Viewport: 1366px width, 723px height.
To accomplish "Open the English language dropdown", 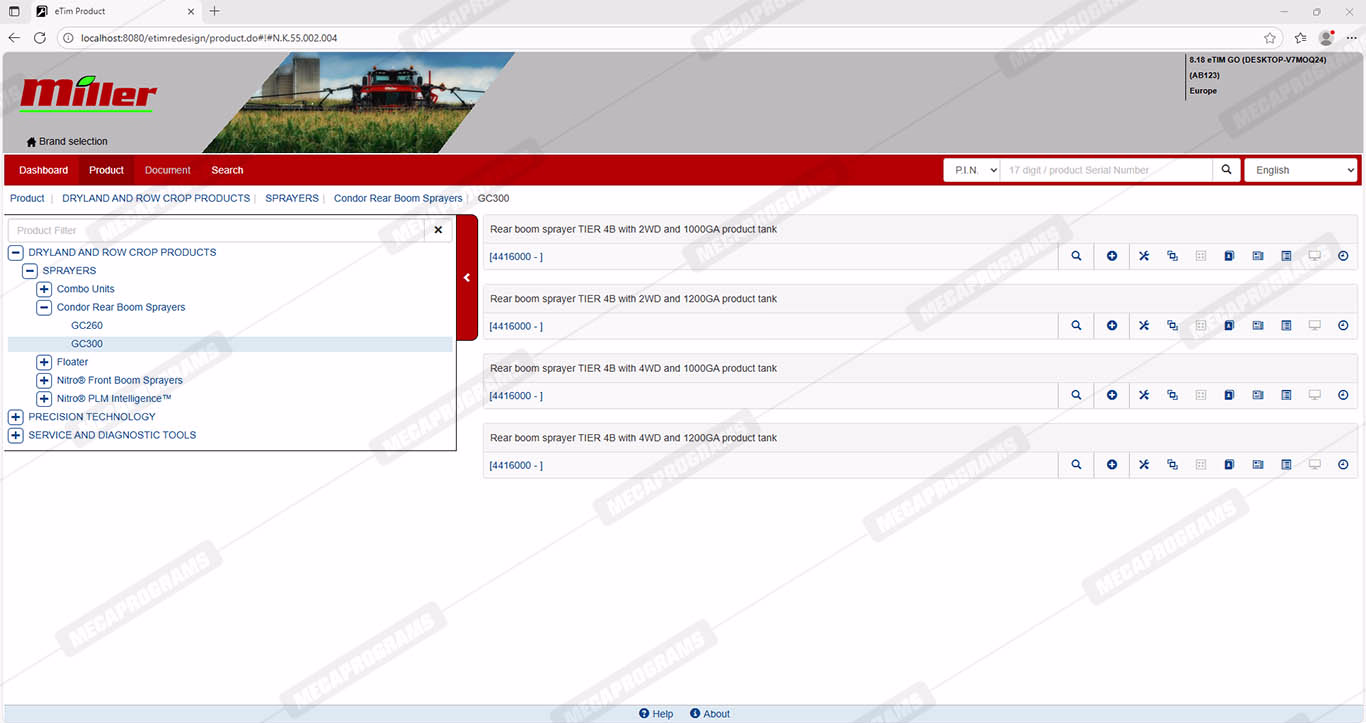I will click(1300, 170).
